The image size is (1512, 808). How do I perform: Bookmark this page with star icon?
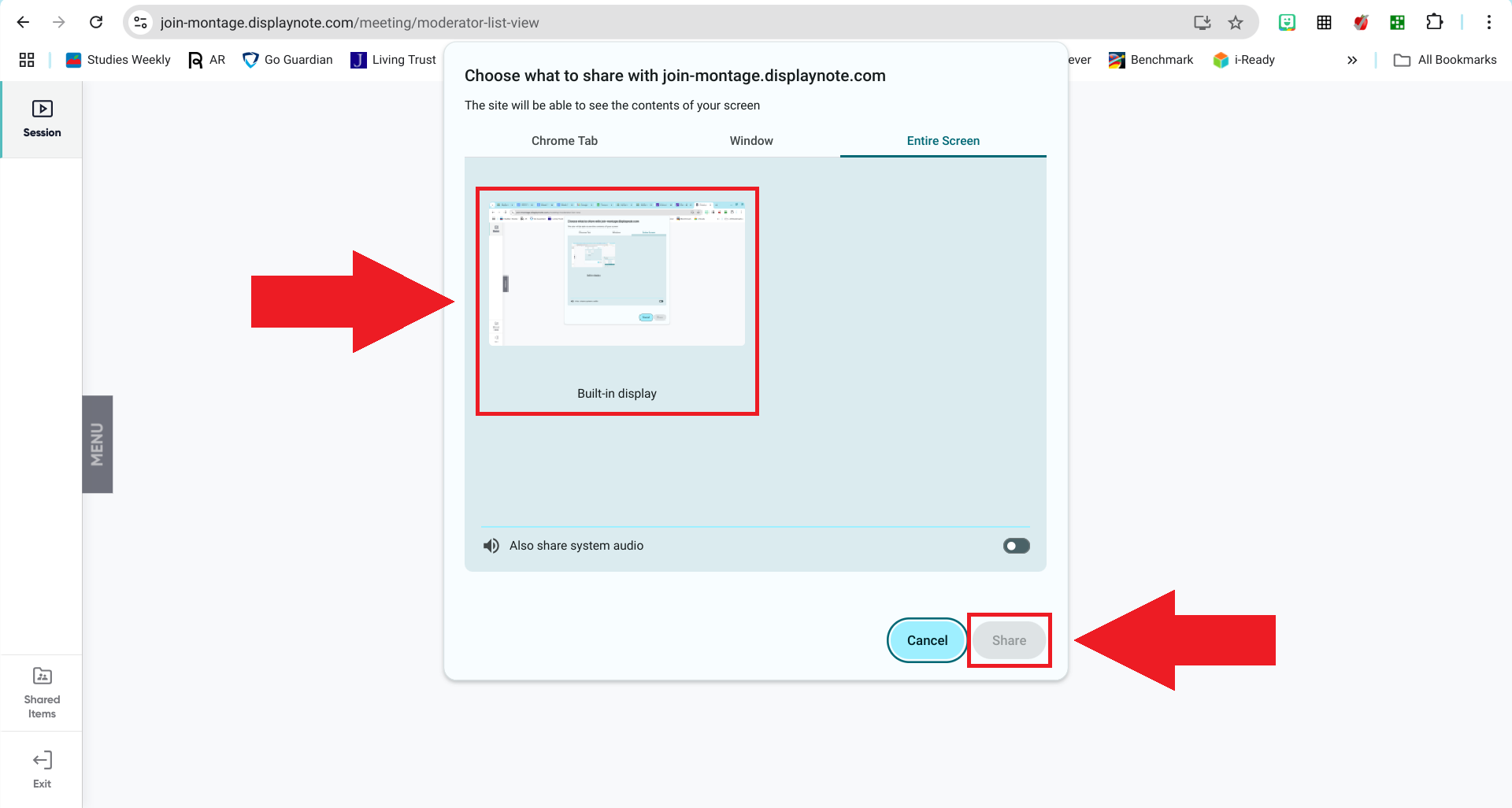pyautogui.click(x=1236, y=23)
